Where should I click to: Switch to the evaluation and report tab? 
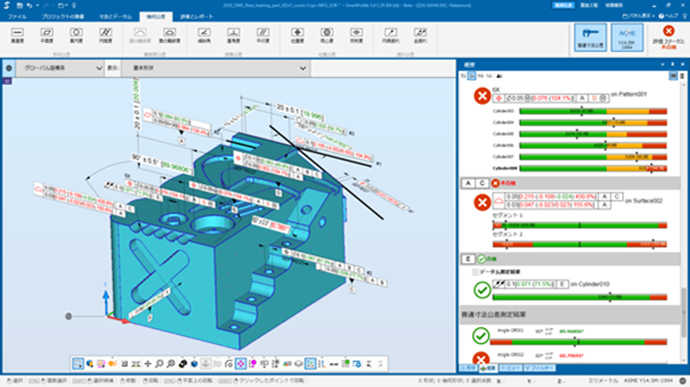tap(196, 16)
